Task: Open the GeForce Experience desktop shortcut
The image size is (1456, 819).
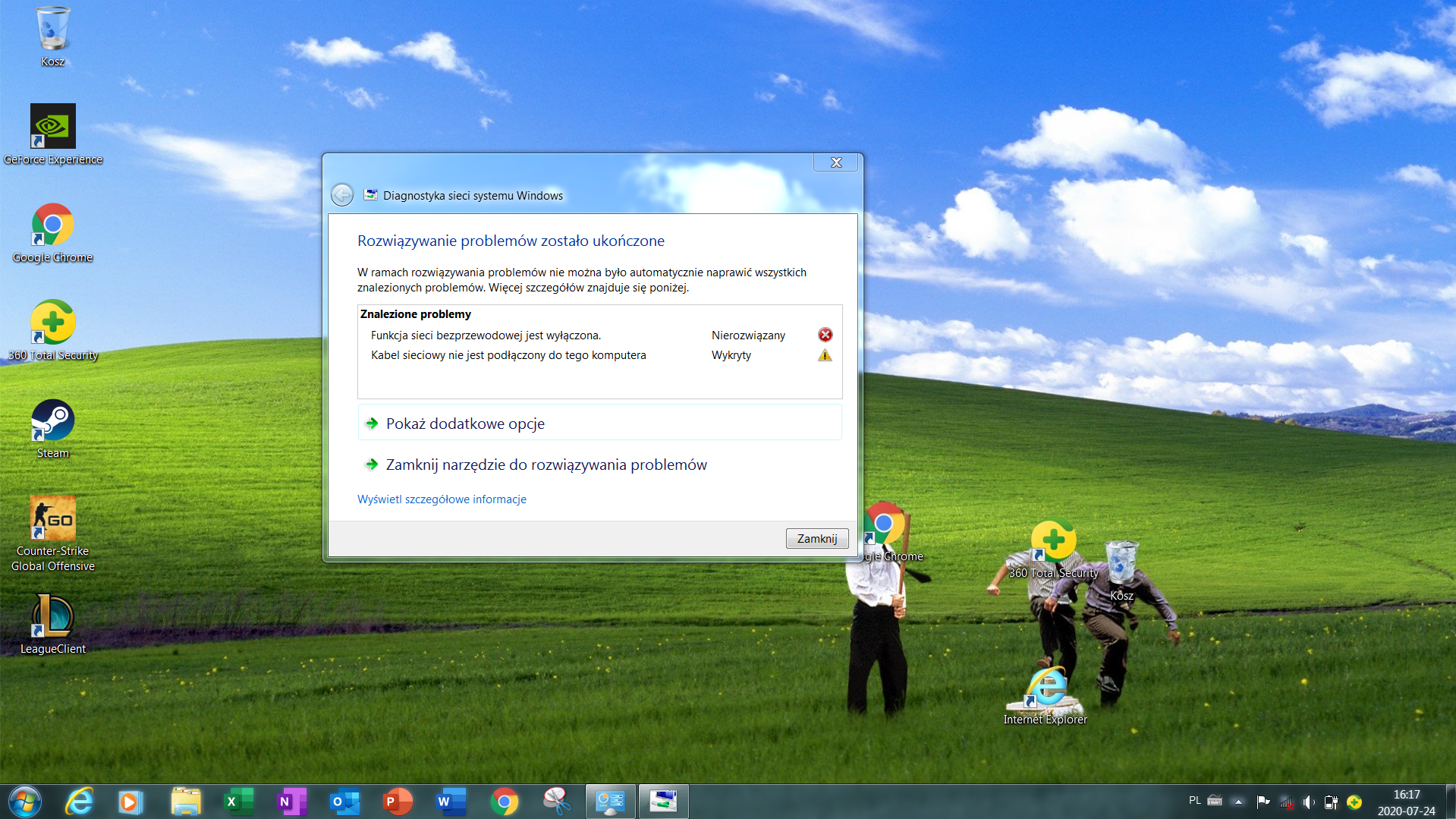Action: coord(52,134)
